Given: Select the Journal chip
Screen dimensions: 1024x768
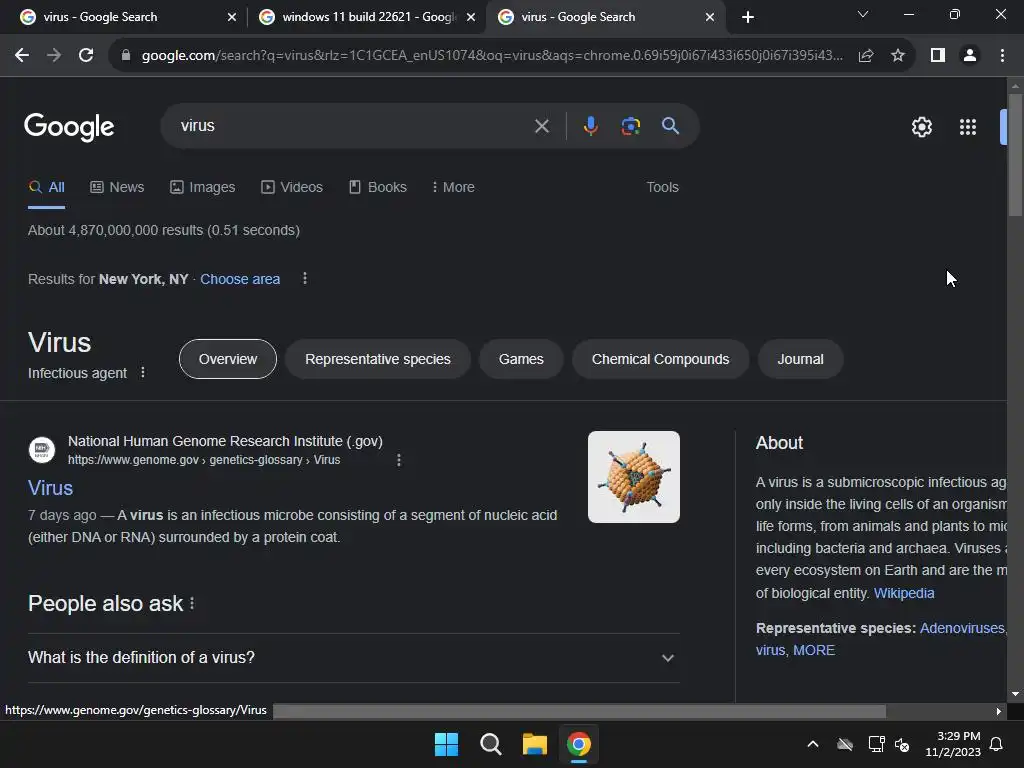Looking at the screenshot, I should pyautogui.click(x=800, y=359).
